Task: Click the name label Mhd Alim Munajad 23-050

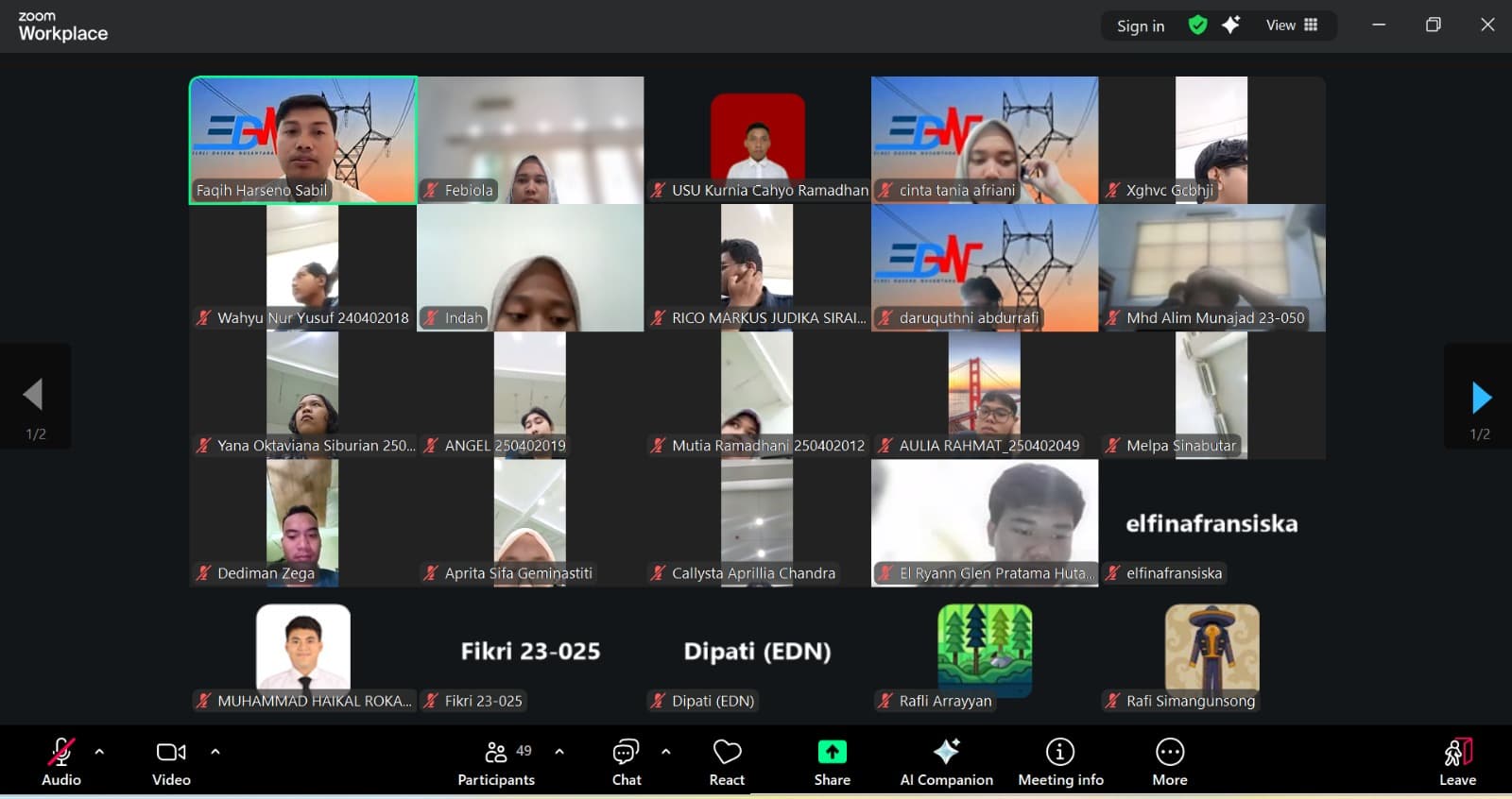Action: tap(1215, 317)
